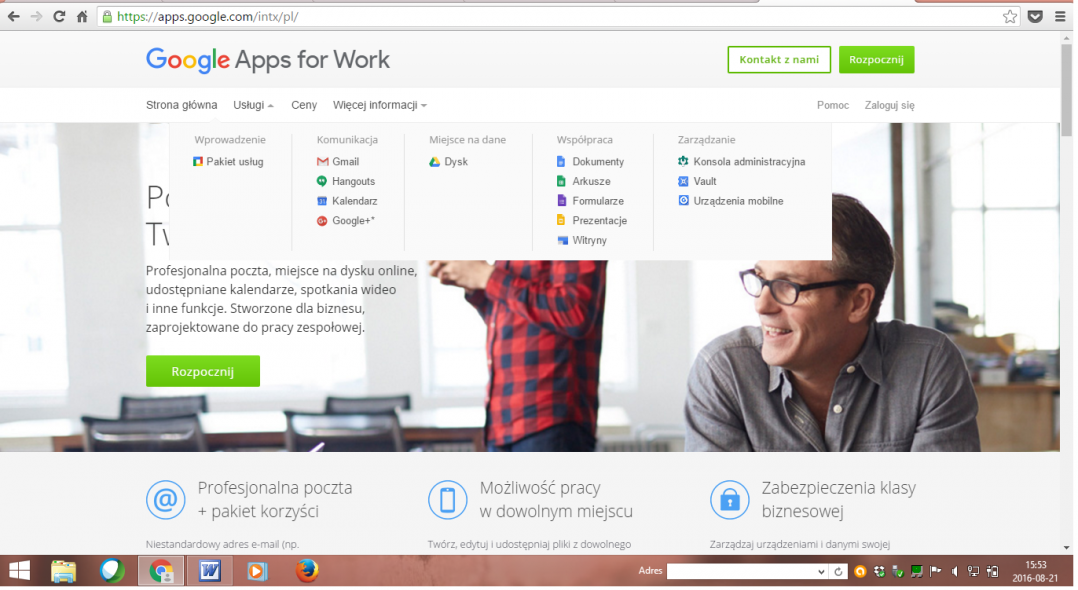
Task: Click the Konsola administracyjna gear icon
Action: (683, 161)
